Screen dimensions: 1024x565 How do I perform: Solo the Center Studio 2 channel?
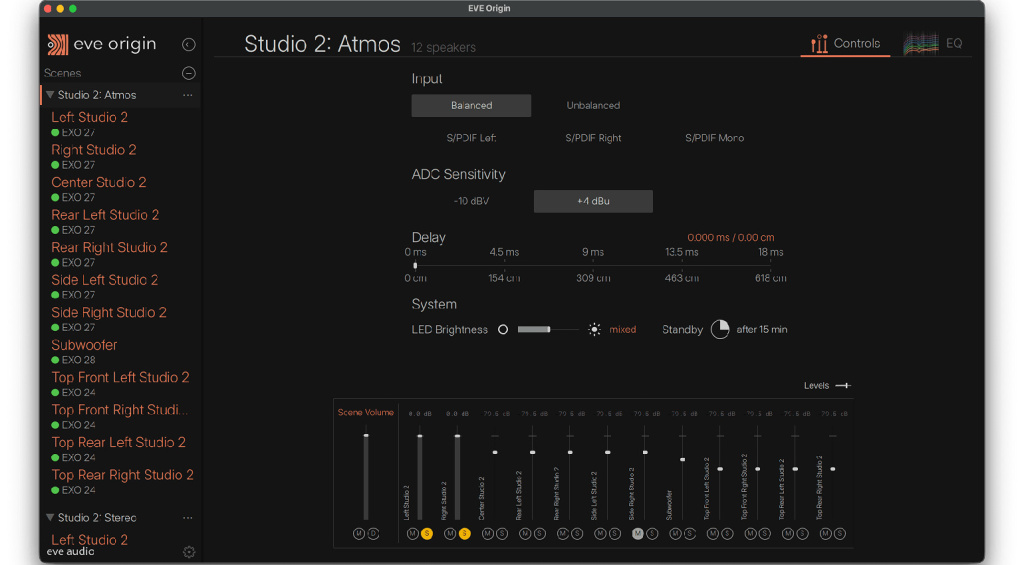502,534
